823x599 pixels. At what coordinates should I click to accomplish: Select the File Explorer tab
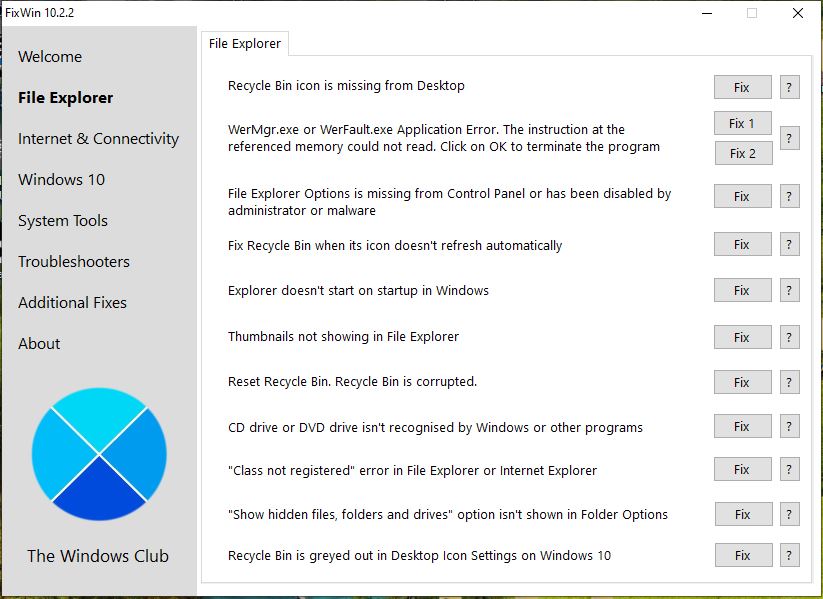click(245, 43)
